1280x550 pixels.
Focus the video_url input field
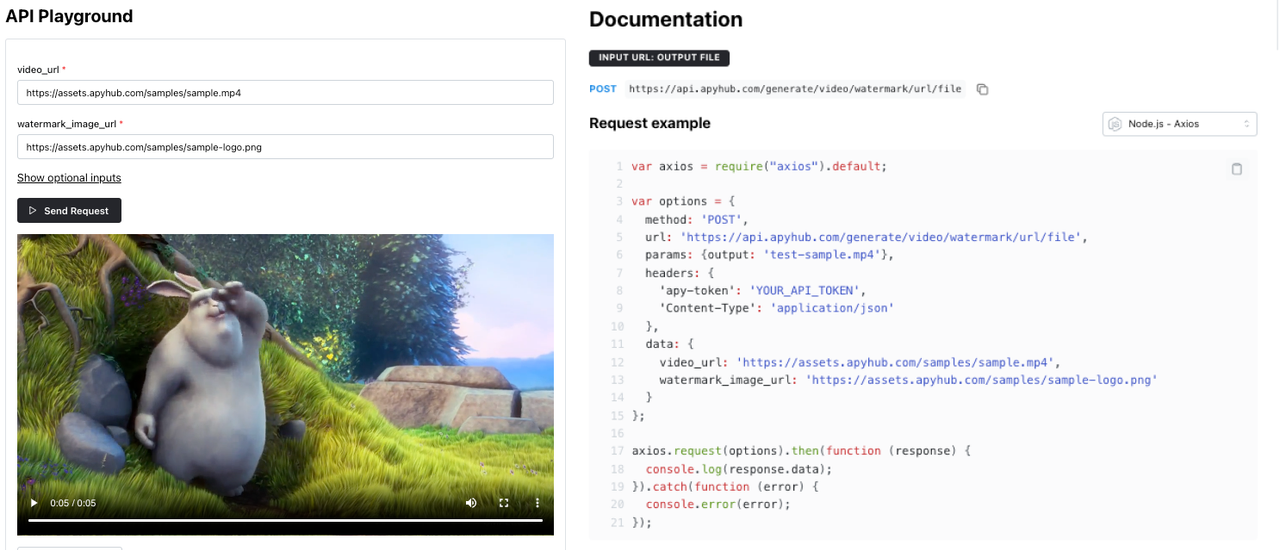(x=285, y=92)
